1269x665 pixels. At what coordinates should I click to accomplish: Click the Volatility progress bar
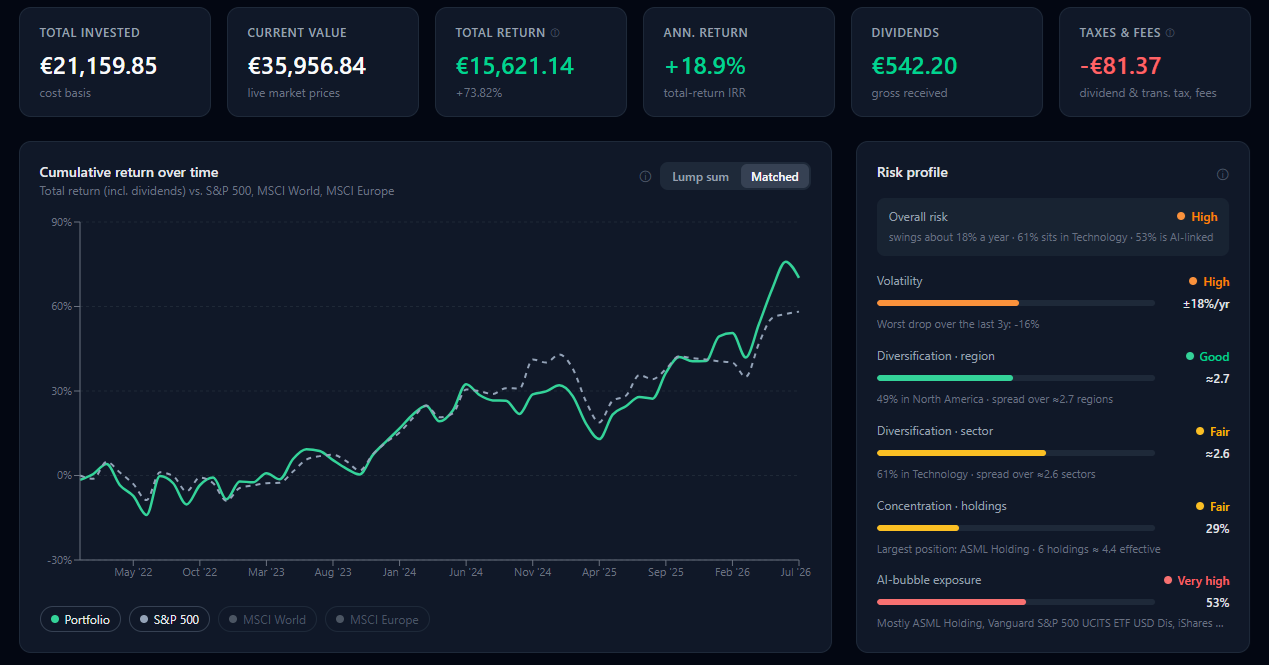coord(1015,302)
